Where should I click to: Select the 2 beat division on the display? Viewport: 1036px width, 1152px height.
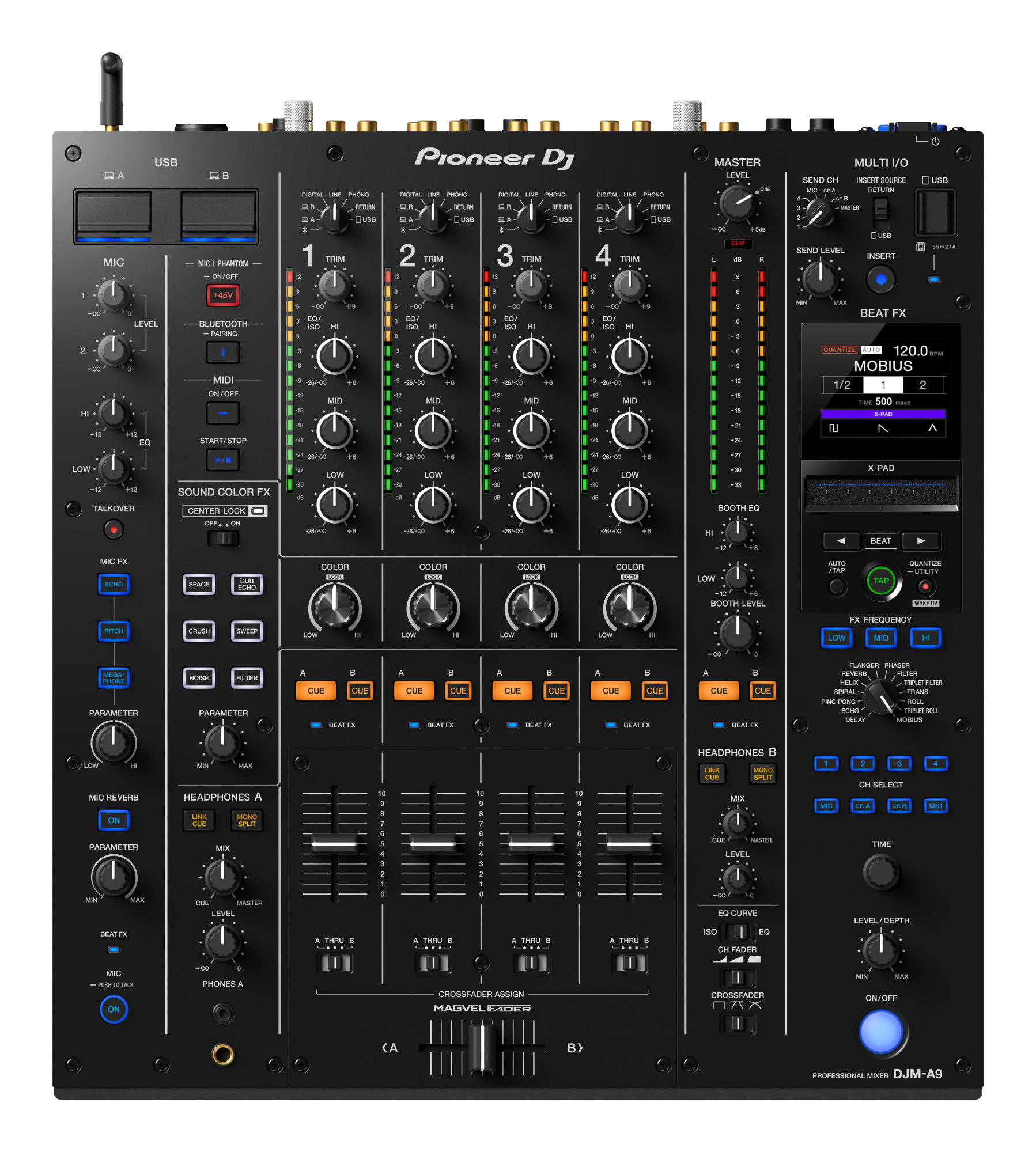click(x=922, y=384)
